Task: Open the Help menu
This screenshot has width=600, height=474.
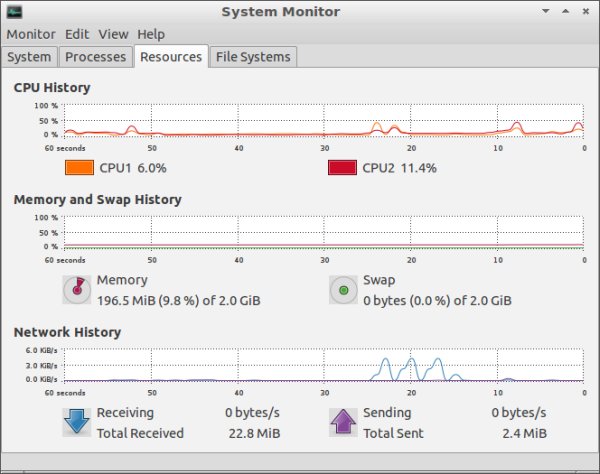Action: pyautogui.click(x=151, y=34)
